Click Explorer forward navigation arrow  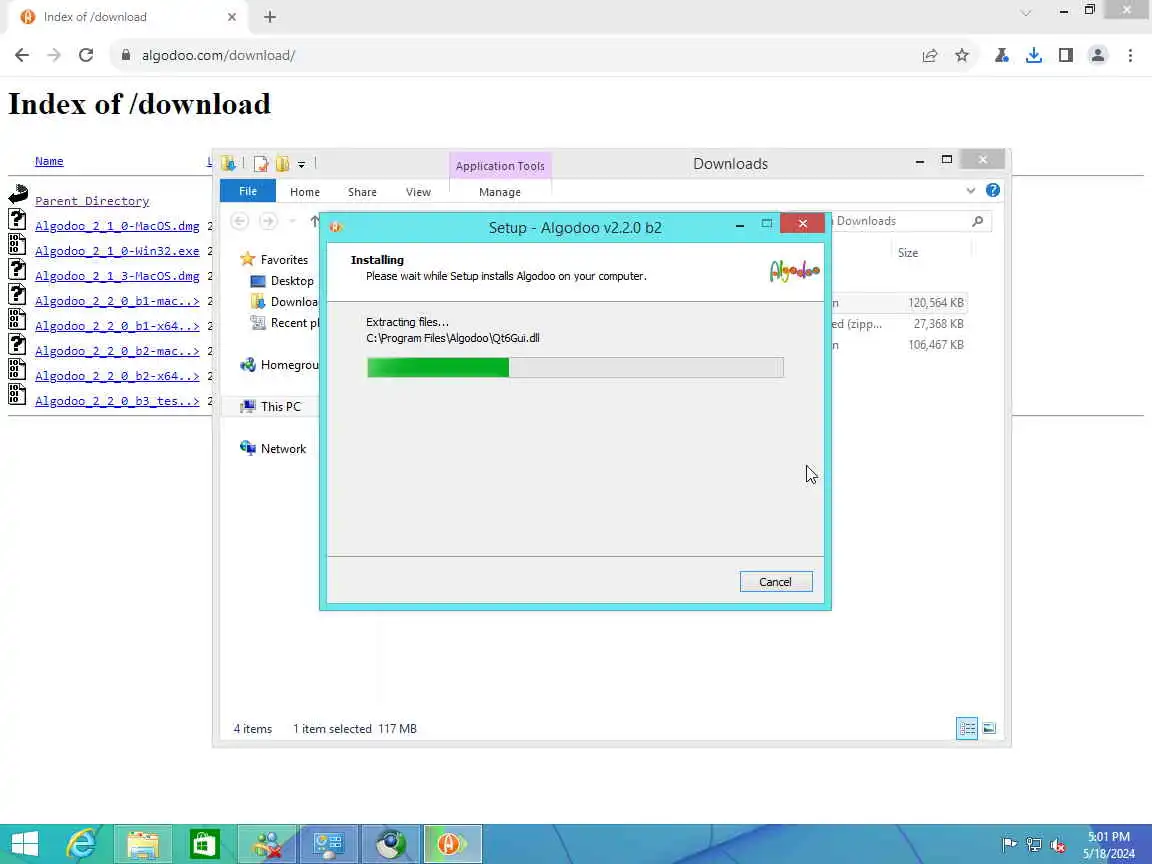[268, 221]
